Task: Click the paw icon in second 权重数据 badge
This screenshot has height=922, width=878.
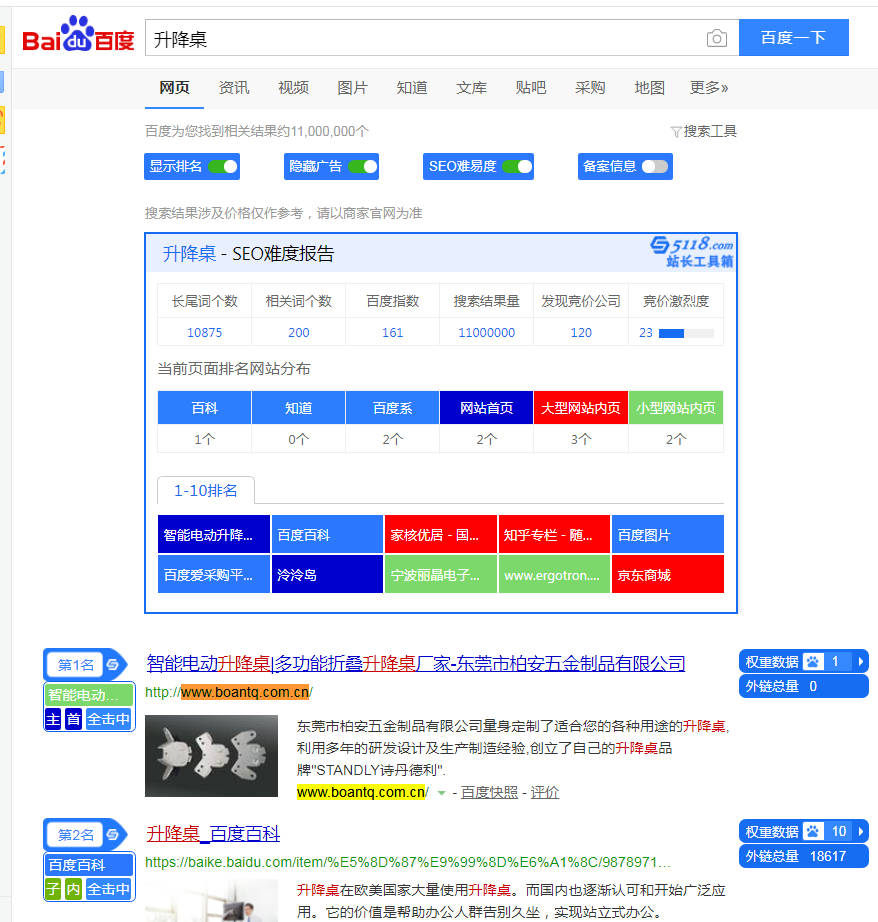Action: 813,831
